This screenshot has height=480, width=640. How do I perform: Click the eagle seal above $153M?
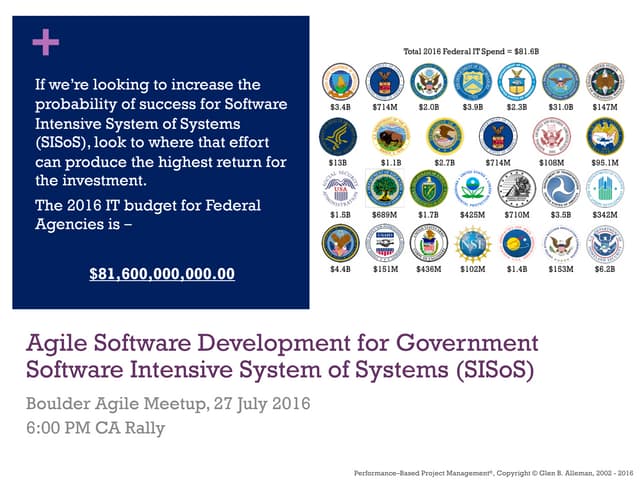(561, 244)
